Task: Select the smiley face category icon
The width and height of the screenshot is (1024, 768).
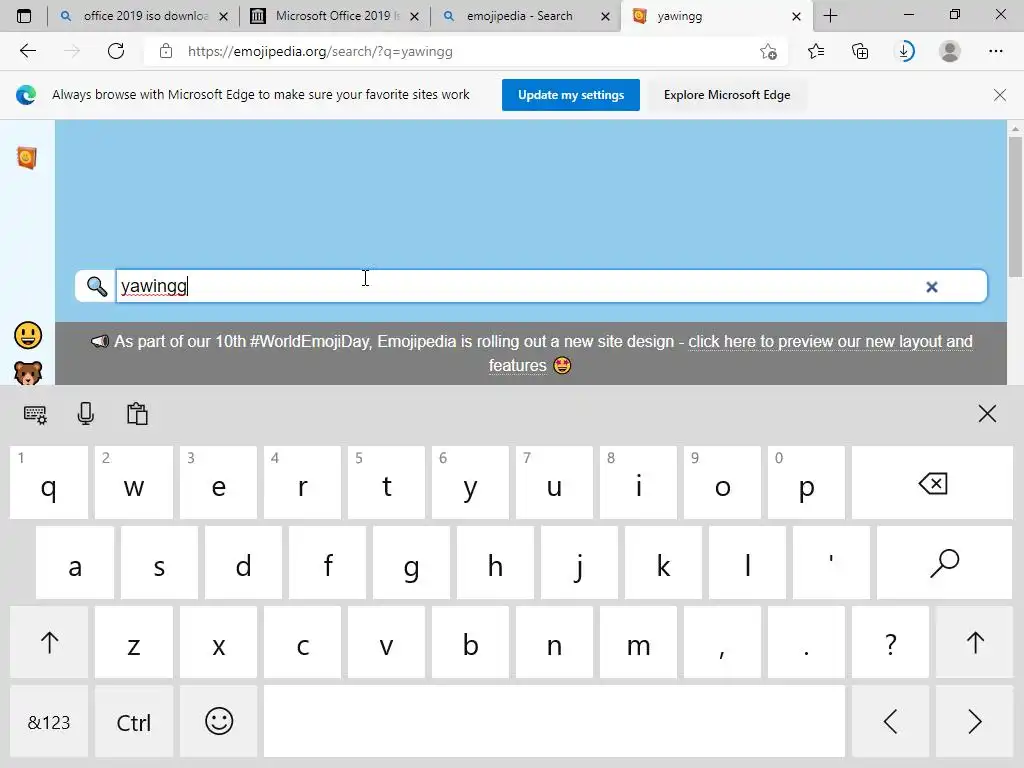Action: [28, 335]
